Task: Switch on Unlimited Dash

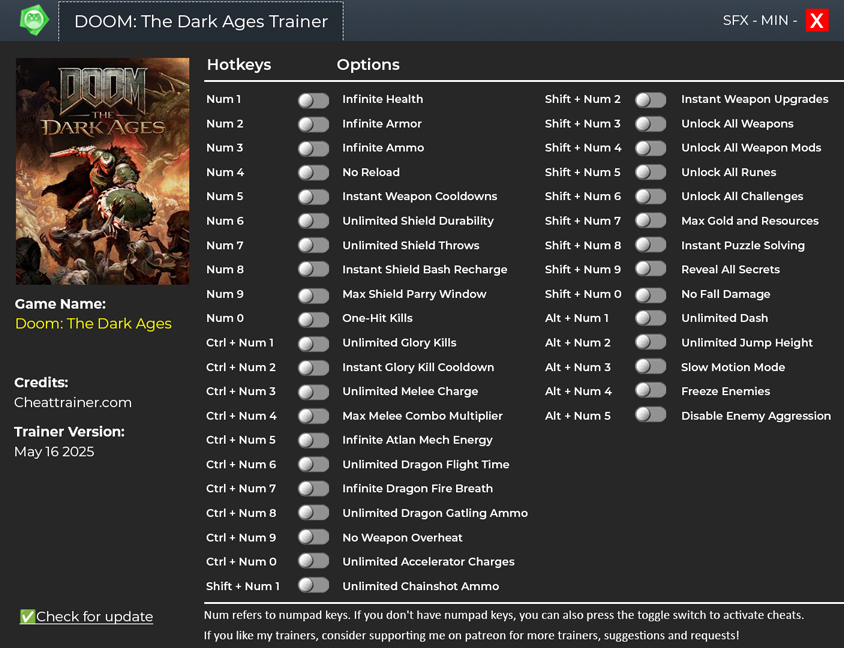Action: click(651, 318)
